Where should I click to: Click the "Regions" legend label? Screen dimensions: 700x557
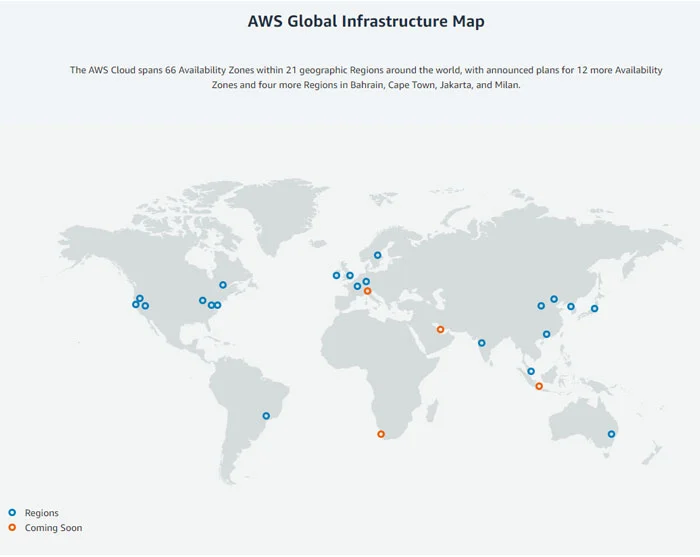point(42,513)
